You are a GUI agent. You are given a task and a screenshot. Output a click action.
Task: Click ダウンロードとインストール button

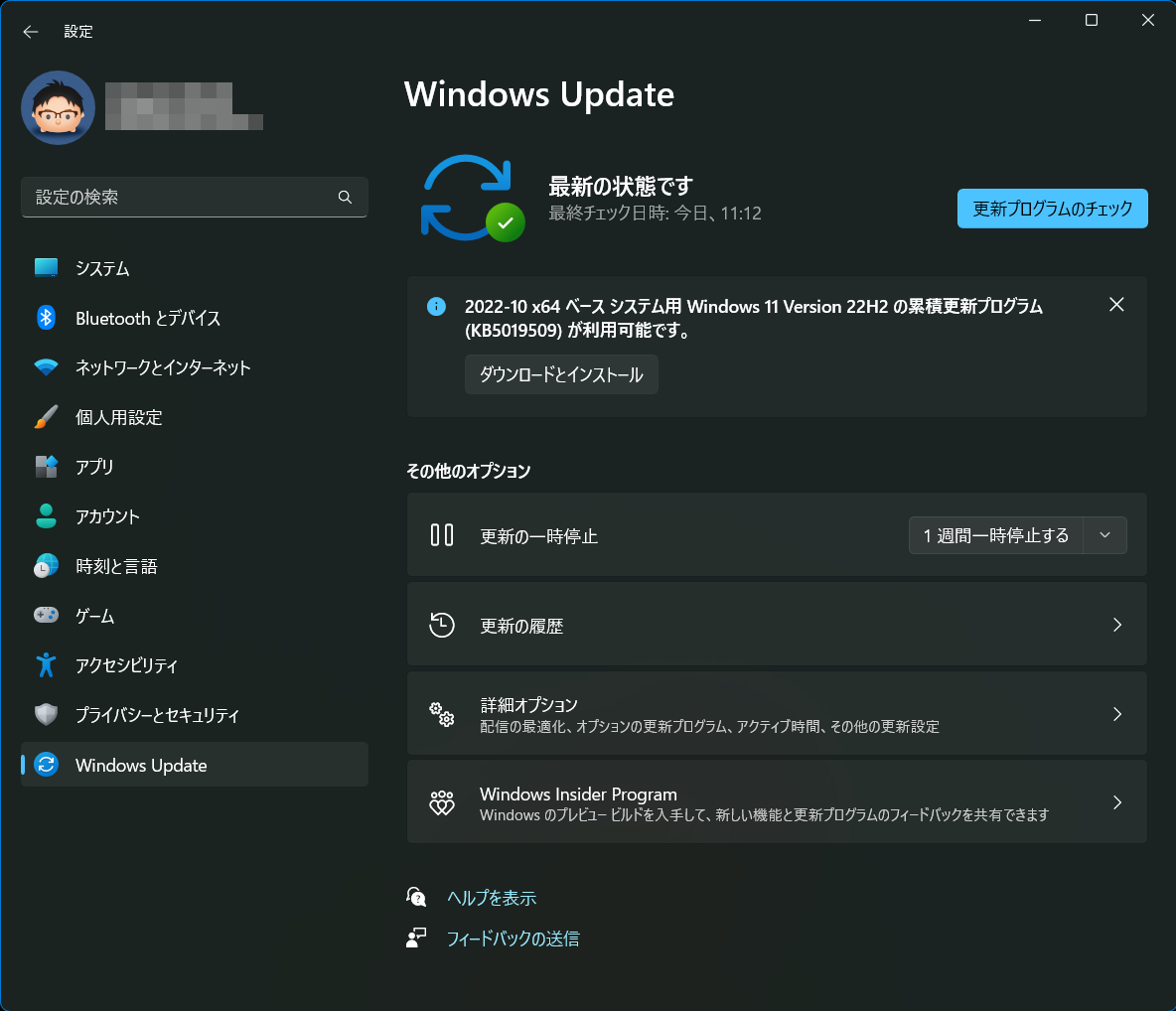pyautogui.click(x=561, y=374)
